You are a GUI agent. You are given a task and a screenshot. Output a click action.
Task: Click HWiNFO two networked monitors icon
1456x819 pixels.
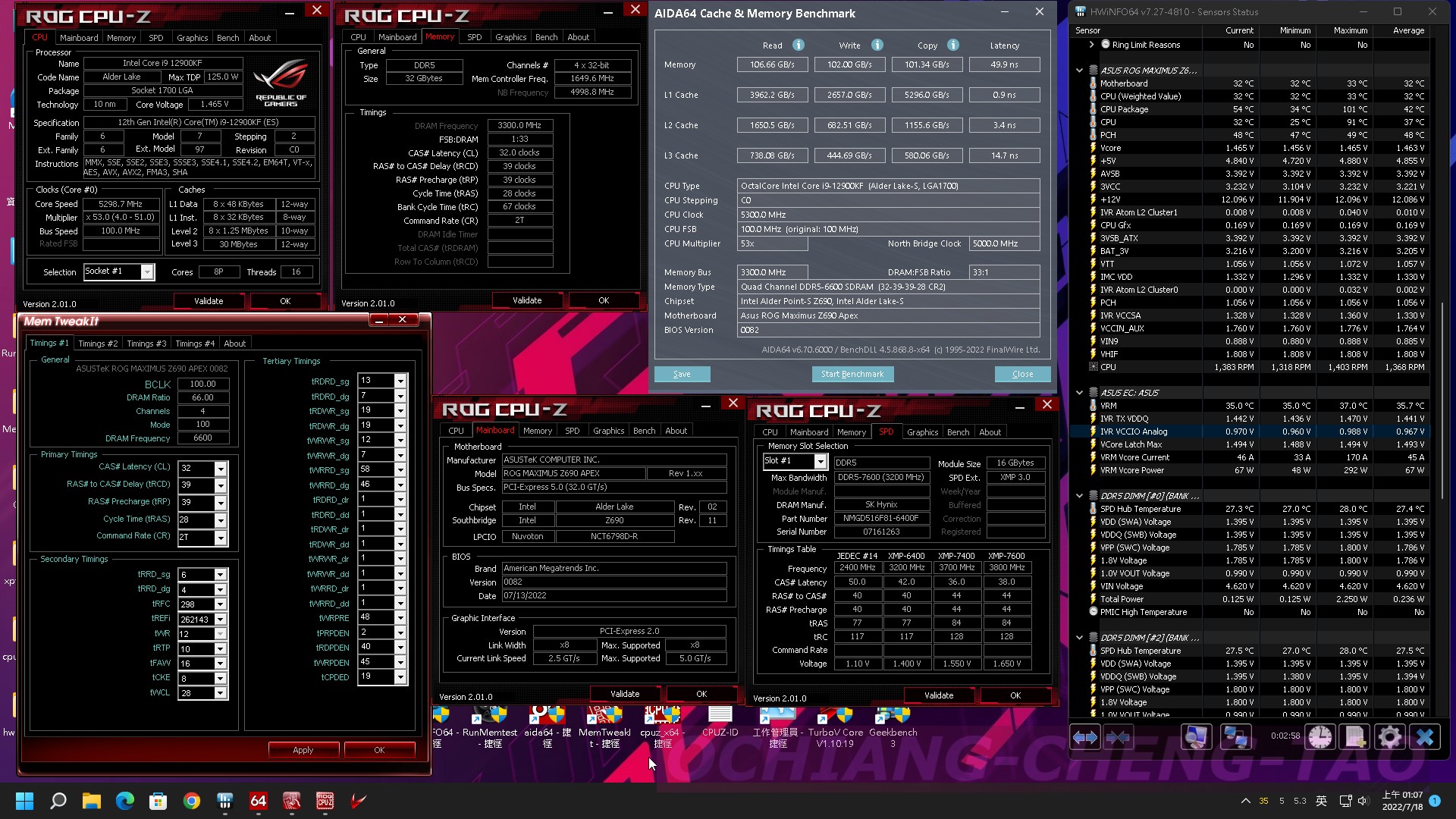pyautogui.click(x=1235, y=736)
